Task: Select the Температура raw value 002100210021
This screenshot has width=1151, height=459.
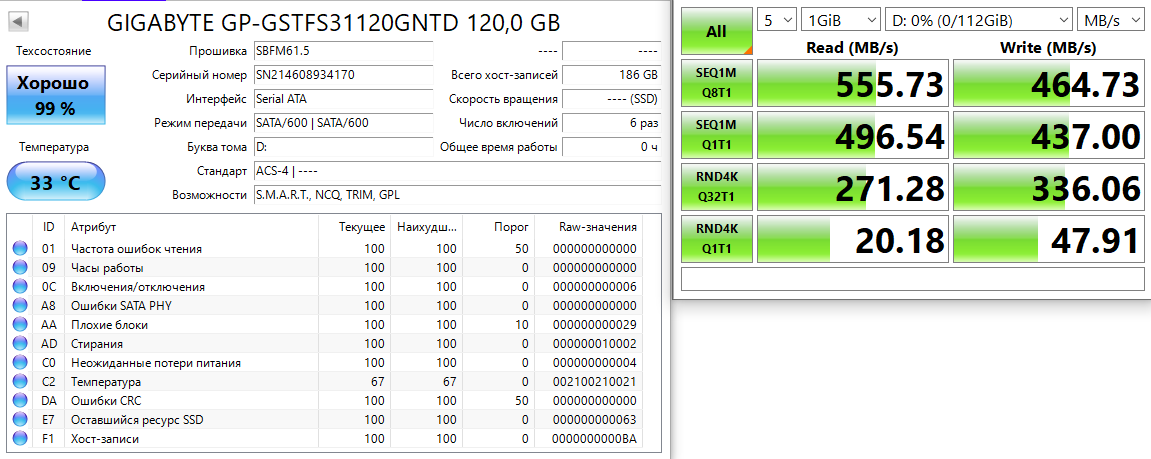Action: pos(595,382)
